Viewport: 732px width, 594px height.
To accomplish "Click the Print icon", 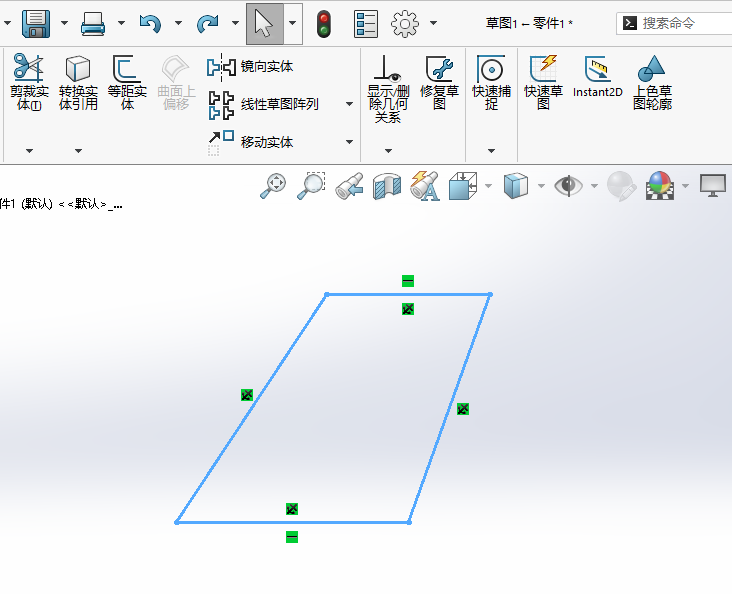I will click(x=93, y=23).
